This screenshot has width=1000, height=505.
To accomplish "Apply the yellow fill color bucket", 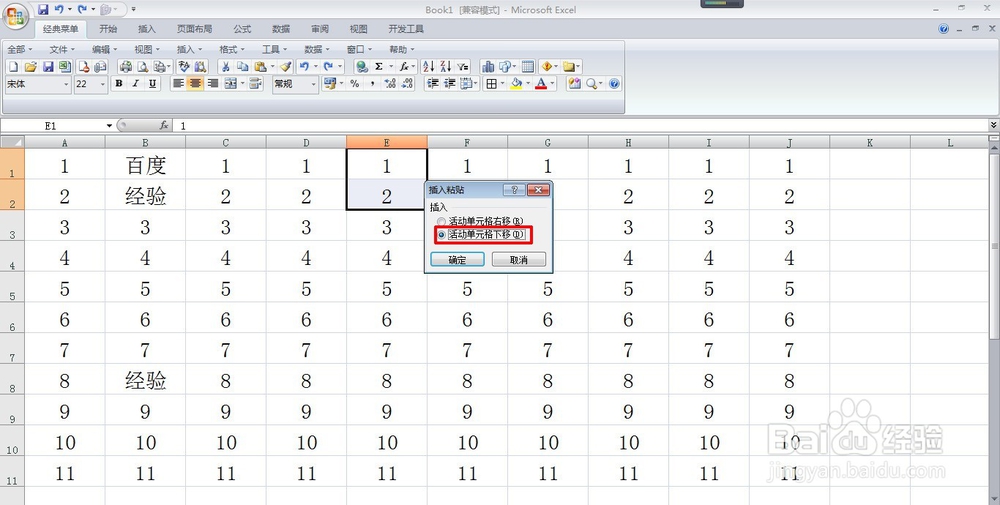I will point(516,84).
